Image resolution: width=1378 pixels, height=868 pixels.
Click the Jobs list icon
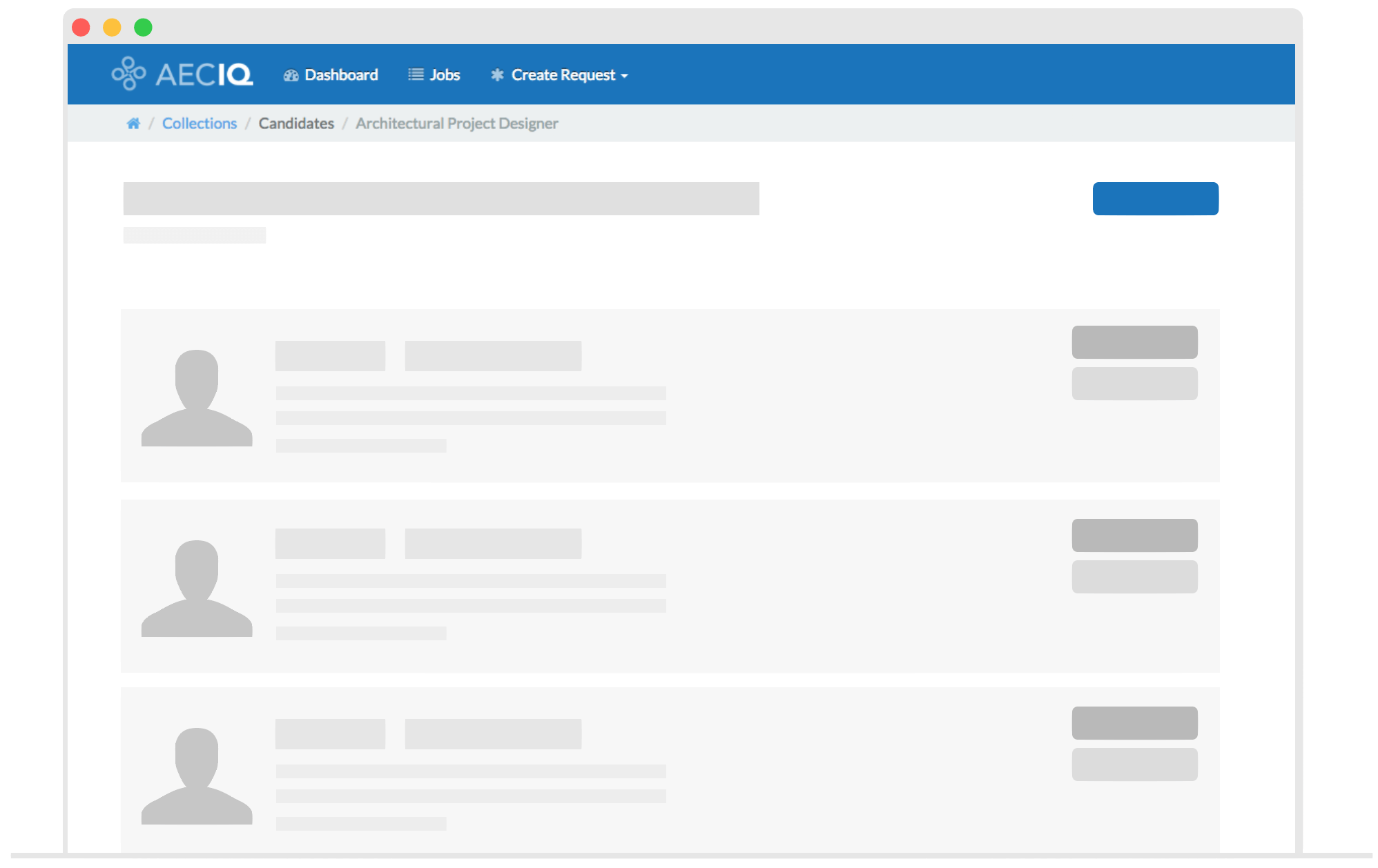(416, 75)
